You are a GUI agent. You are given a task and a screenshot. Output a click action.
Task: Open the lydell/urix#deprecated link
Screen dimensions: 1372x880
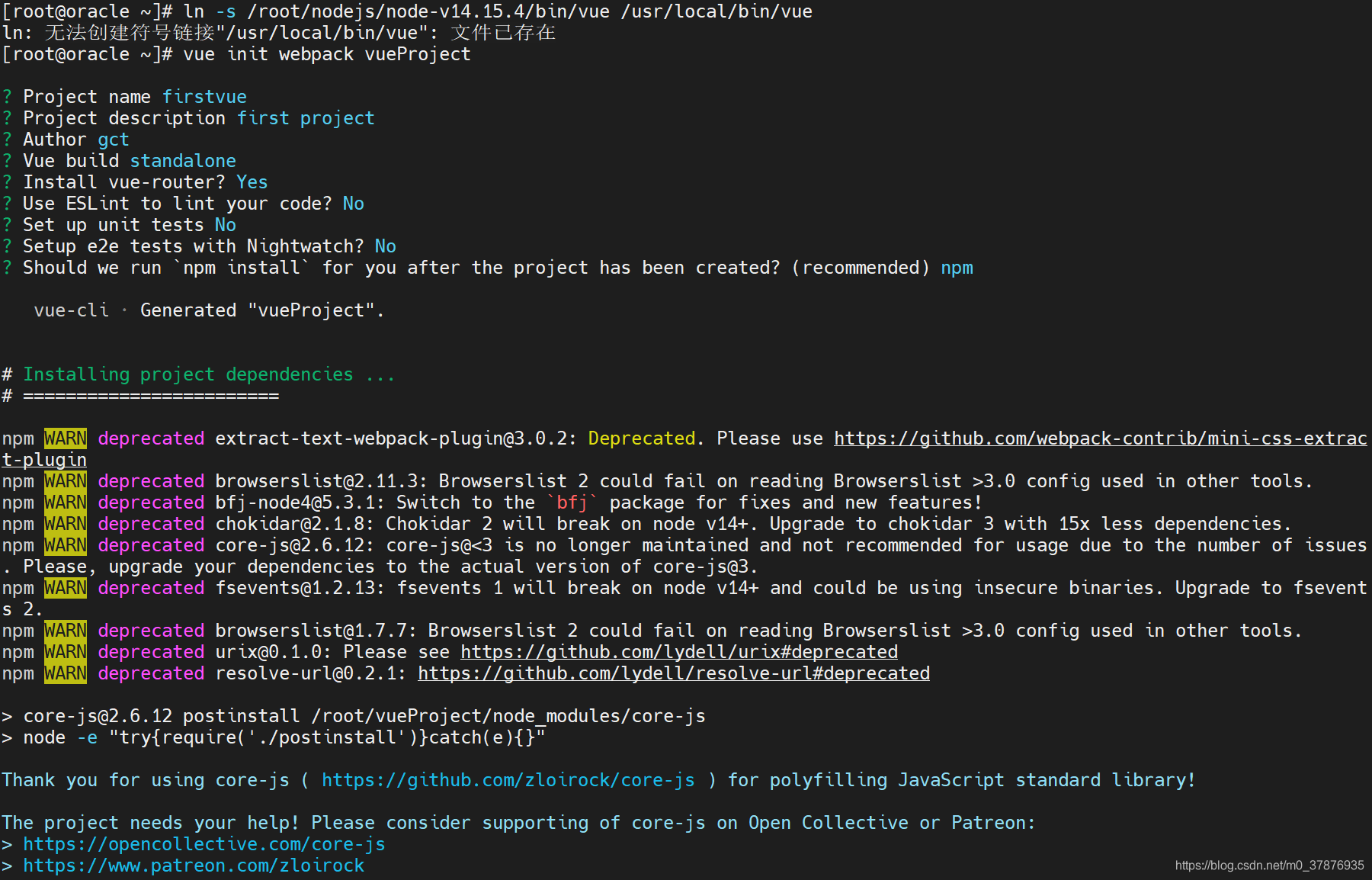click(x=679, y=652)
